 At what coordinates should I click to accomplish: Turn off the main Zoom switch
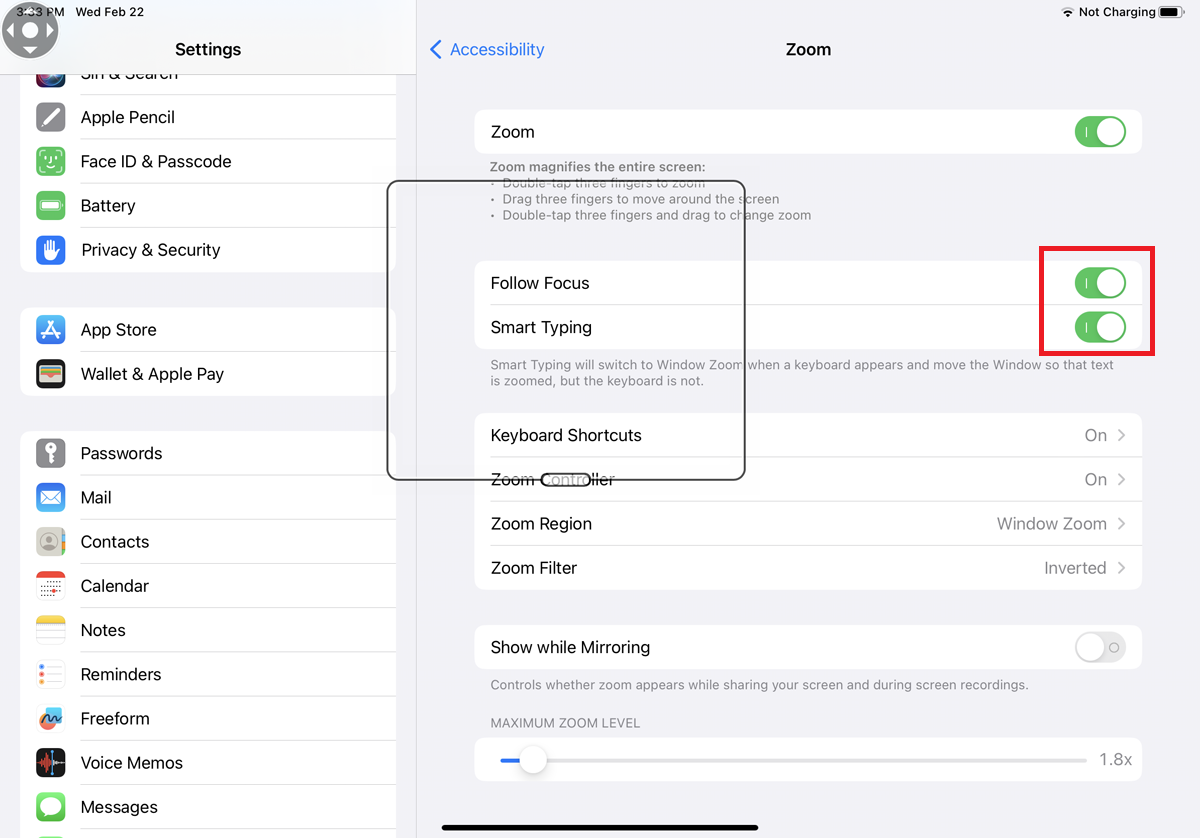pyautogui.click(x=1100, y=132)
